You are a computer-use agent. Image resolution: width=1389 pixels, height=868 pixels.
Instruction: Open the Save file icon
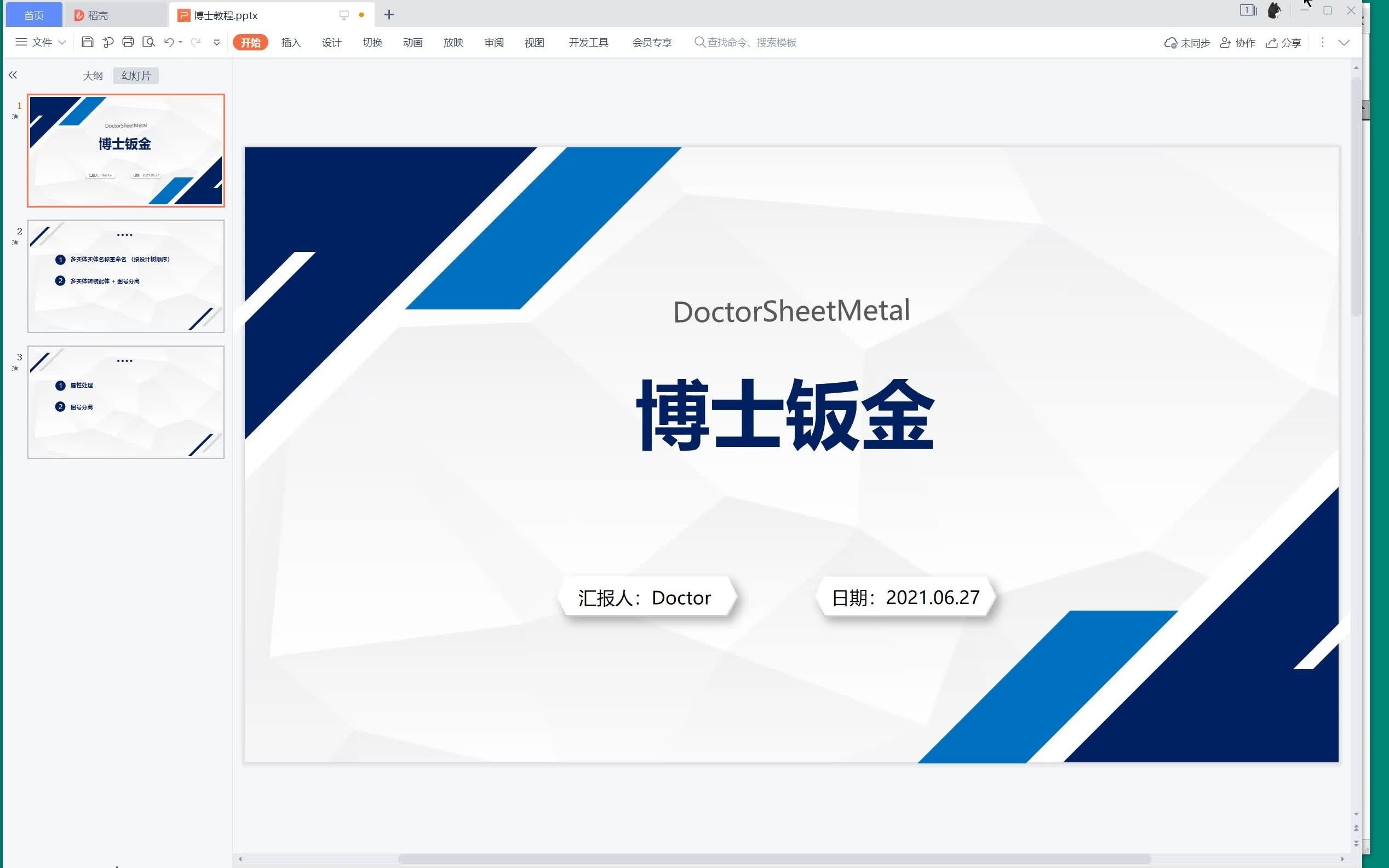click(x=86, y=42)
